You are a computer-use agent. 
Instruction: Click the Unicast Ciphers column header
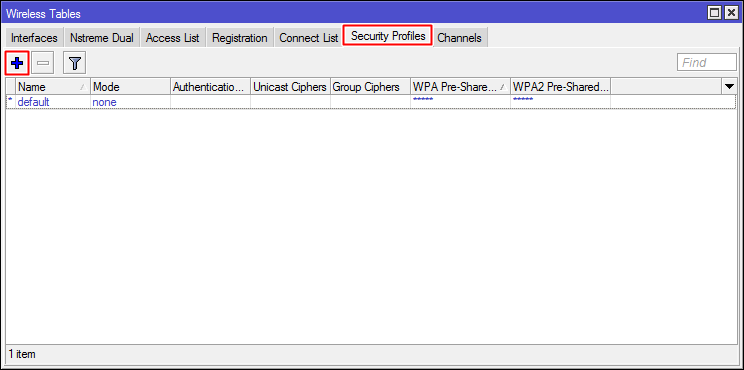point(290,87)
